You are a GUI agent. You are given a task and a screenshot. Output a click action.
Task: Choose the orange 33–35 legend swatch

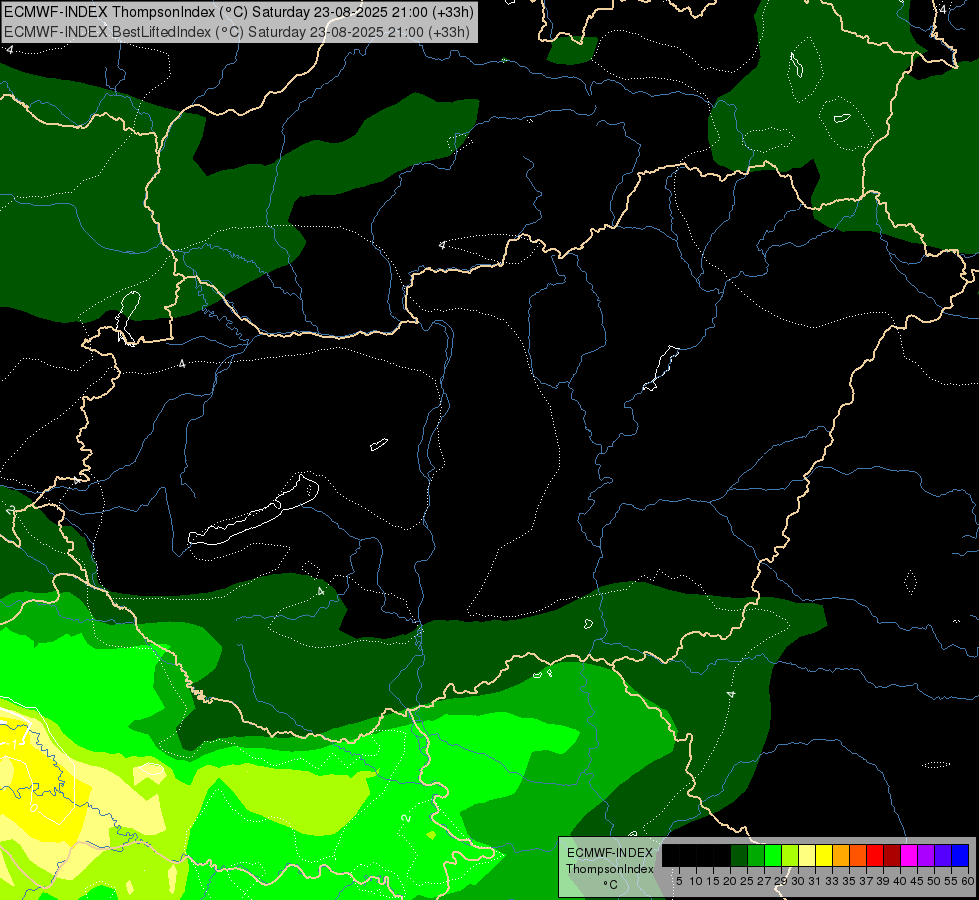(841, 855)
